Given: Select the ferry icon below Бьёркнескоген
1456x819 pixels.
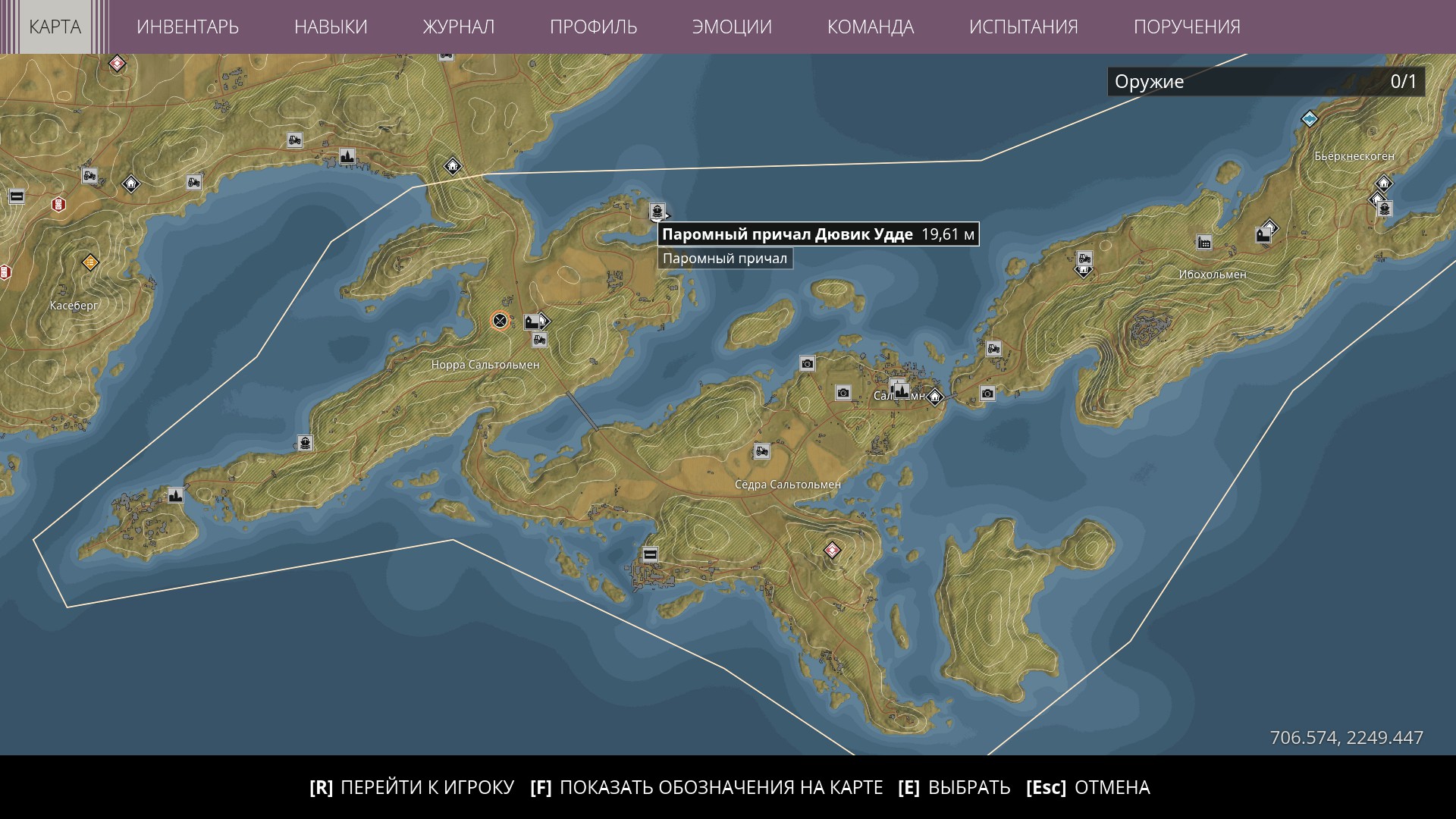Looking at the screenshot, I should pos(1385,208).
